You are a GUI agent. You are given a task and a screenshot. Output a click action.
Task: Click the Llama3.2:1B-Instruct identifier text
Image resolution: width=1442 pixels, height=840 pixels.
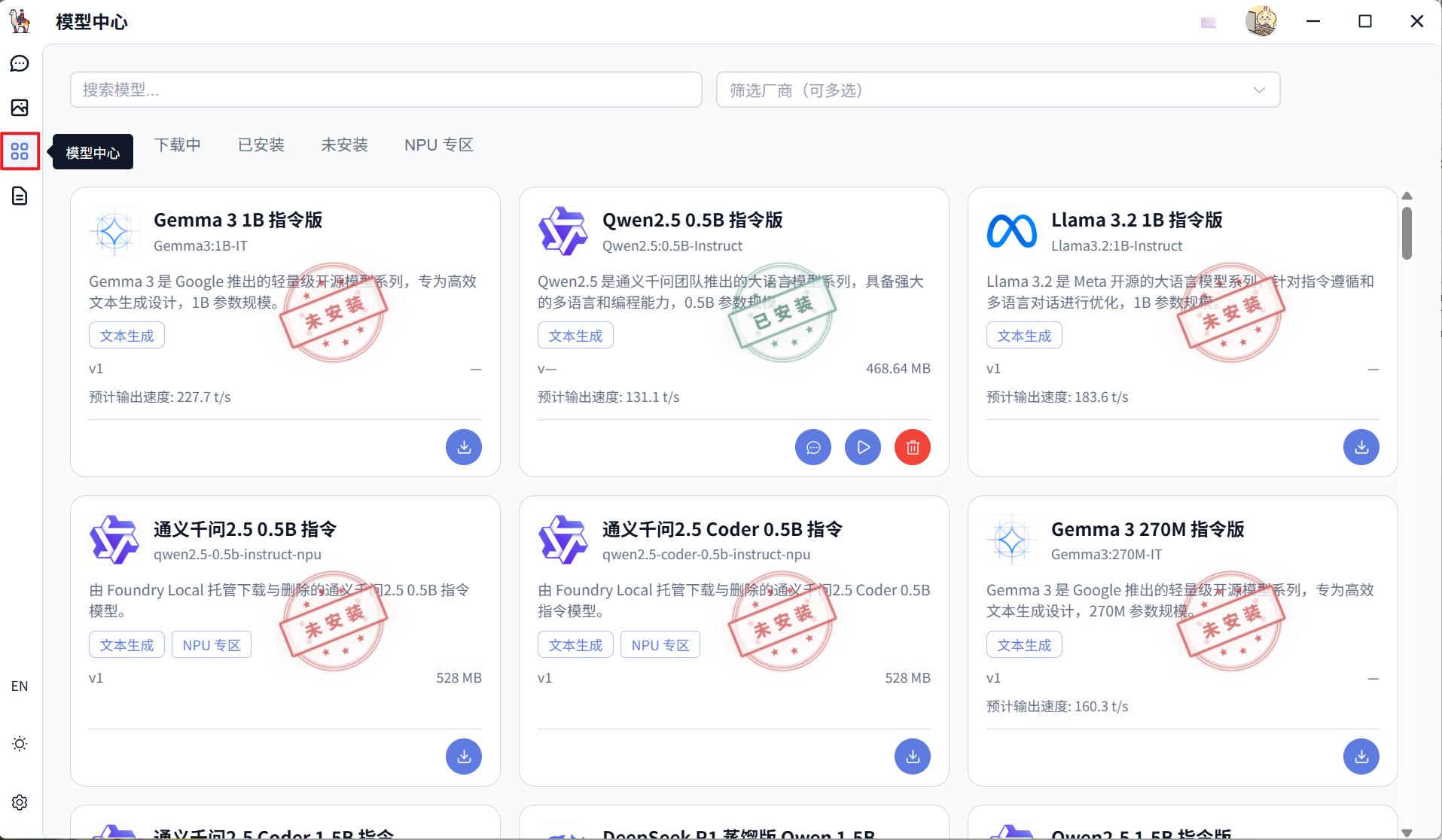pyautogui.click(x=1117, y=246)
